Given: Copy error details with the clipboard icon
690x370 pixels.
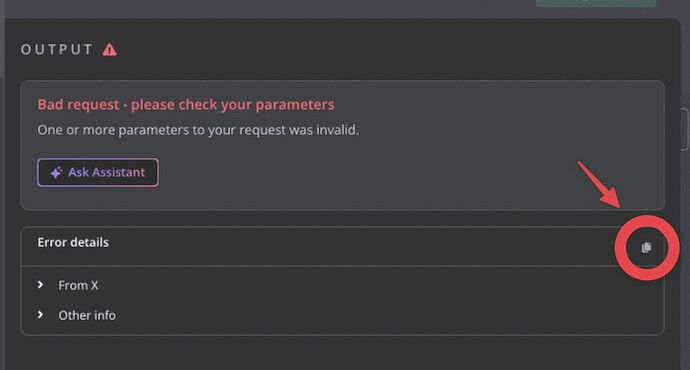Looking at the screenshot, I should click(x=646, y=248).
